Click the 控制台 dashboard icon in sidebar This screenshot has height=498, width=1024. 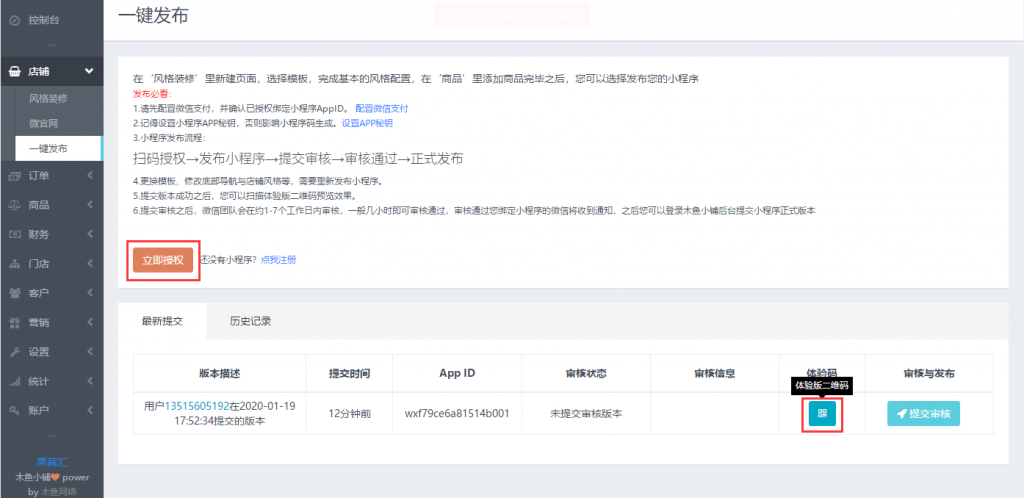coord(14,19)
